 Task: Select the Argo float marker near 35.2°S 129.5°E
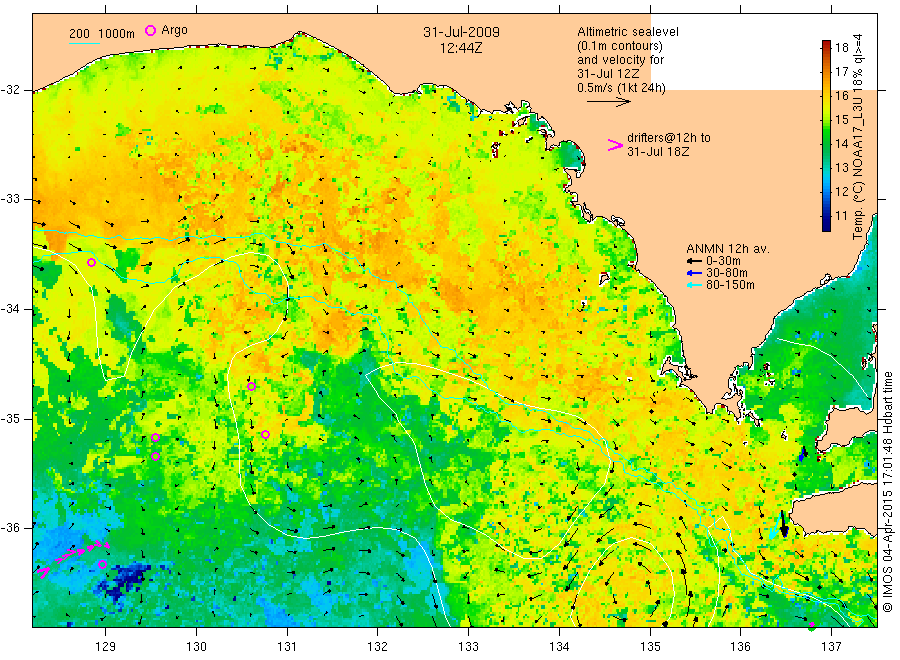click(155, 437)
